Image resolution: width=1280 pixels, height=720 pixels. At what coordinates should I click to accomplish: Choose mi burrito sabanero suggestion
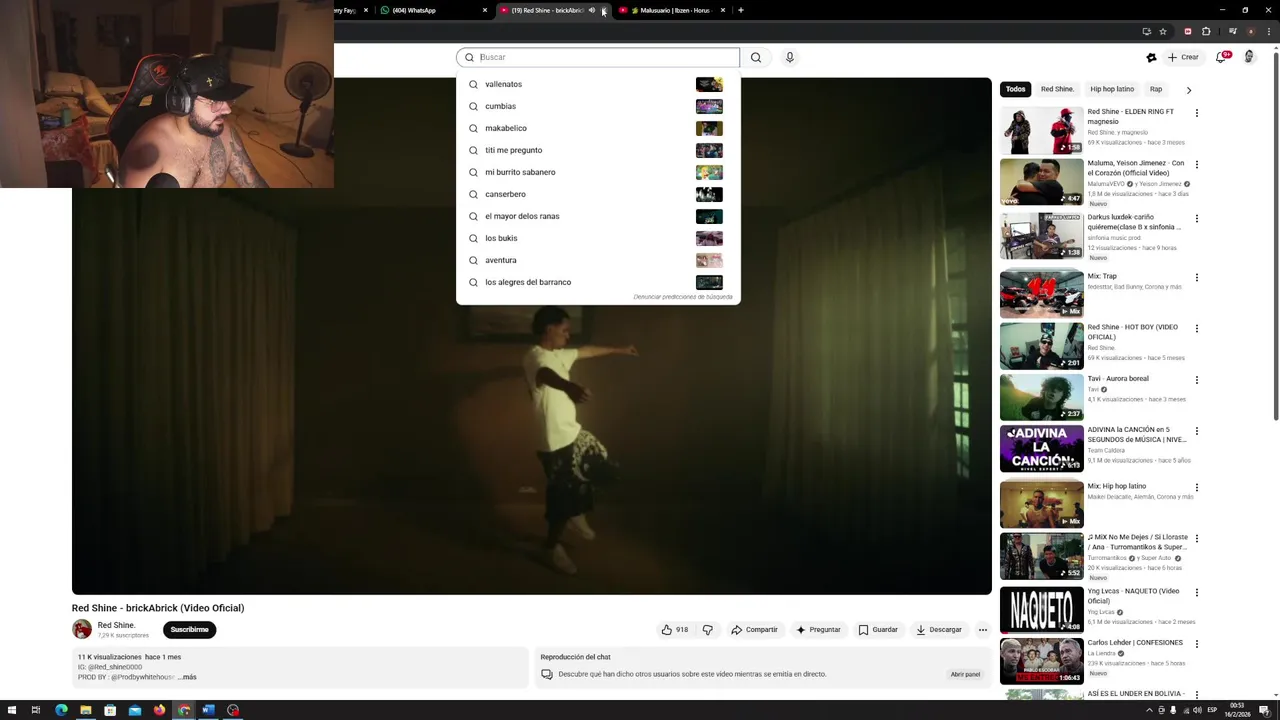pos(598,172)
